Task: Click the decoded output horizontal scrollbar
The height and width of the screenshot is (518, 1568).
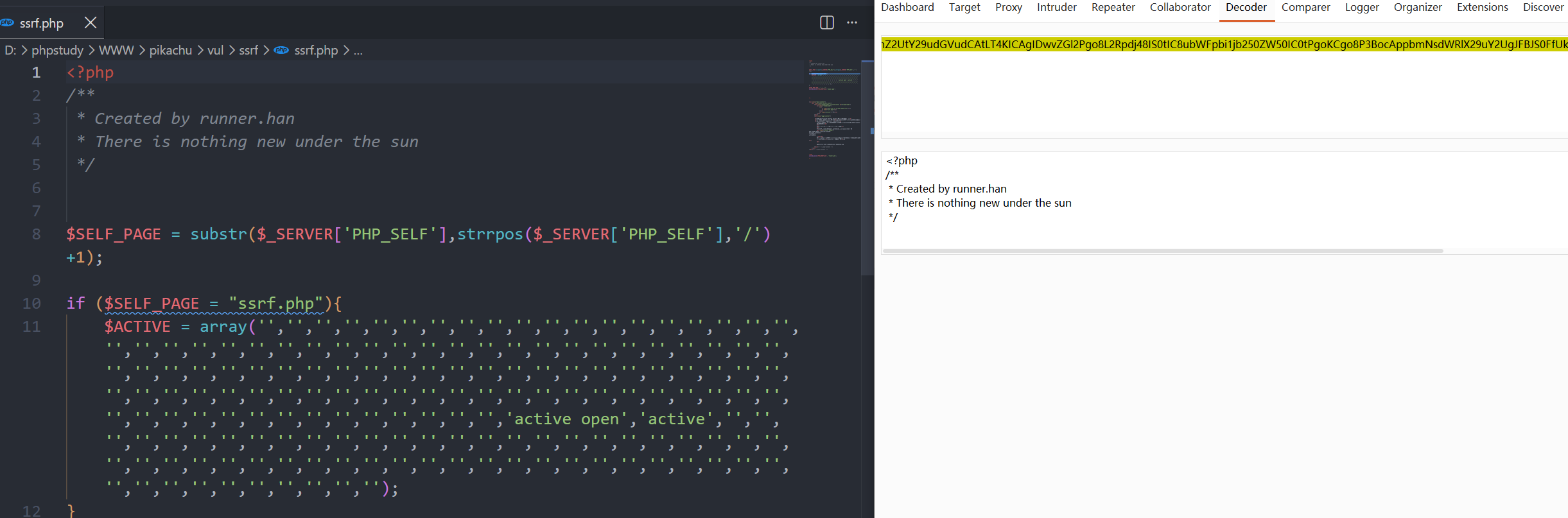Action: (1163, 251)
